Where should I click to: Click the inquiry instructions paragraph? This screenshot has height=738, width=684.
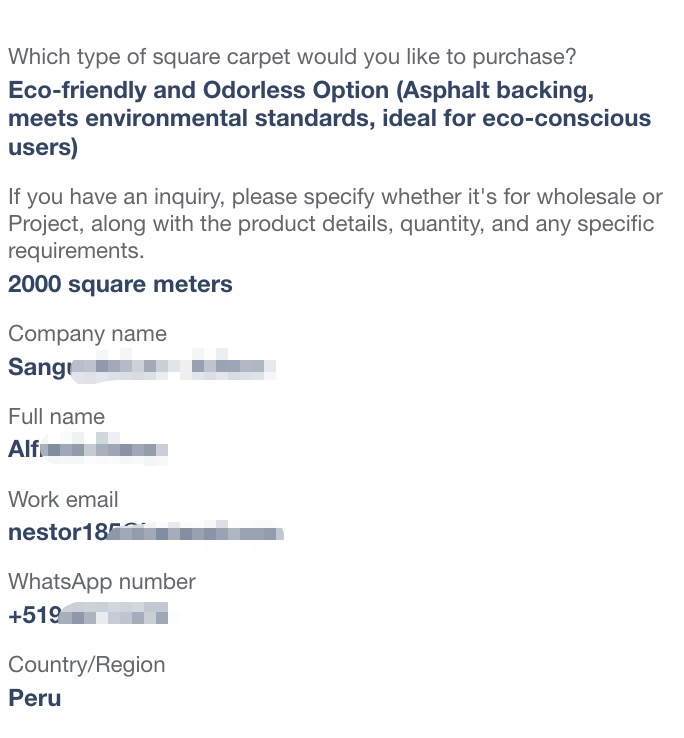(335, 224)
